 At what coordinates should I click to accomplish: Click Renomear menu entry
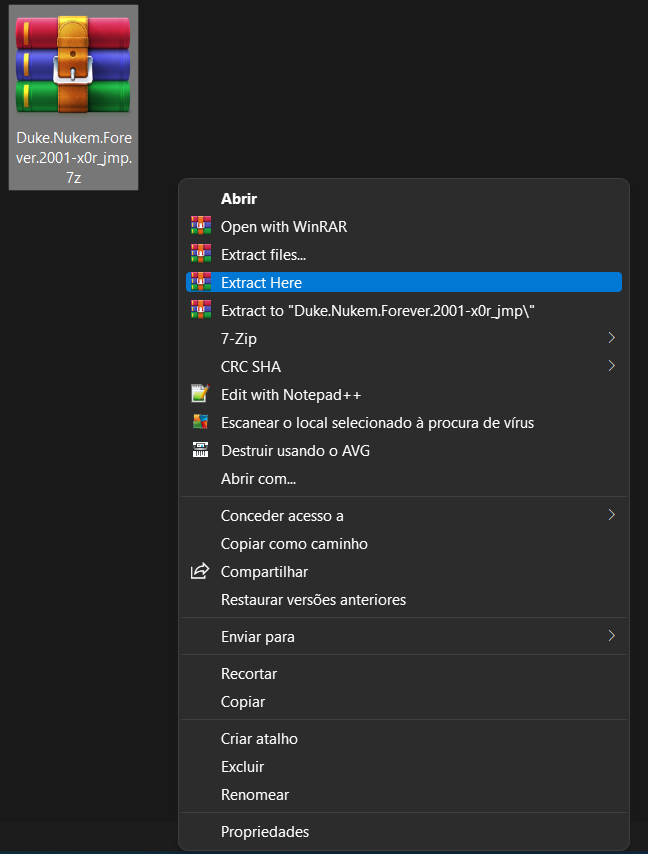[255, 795]
